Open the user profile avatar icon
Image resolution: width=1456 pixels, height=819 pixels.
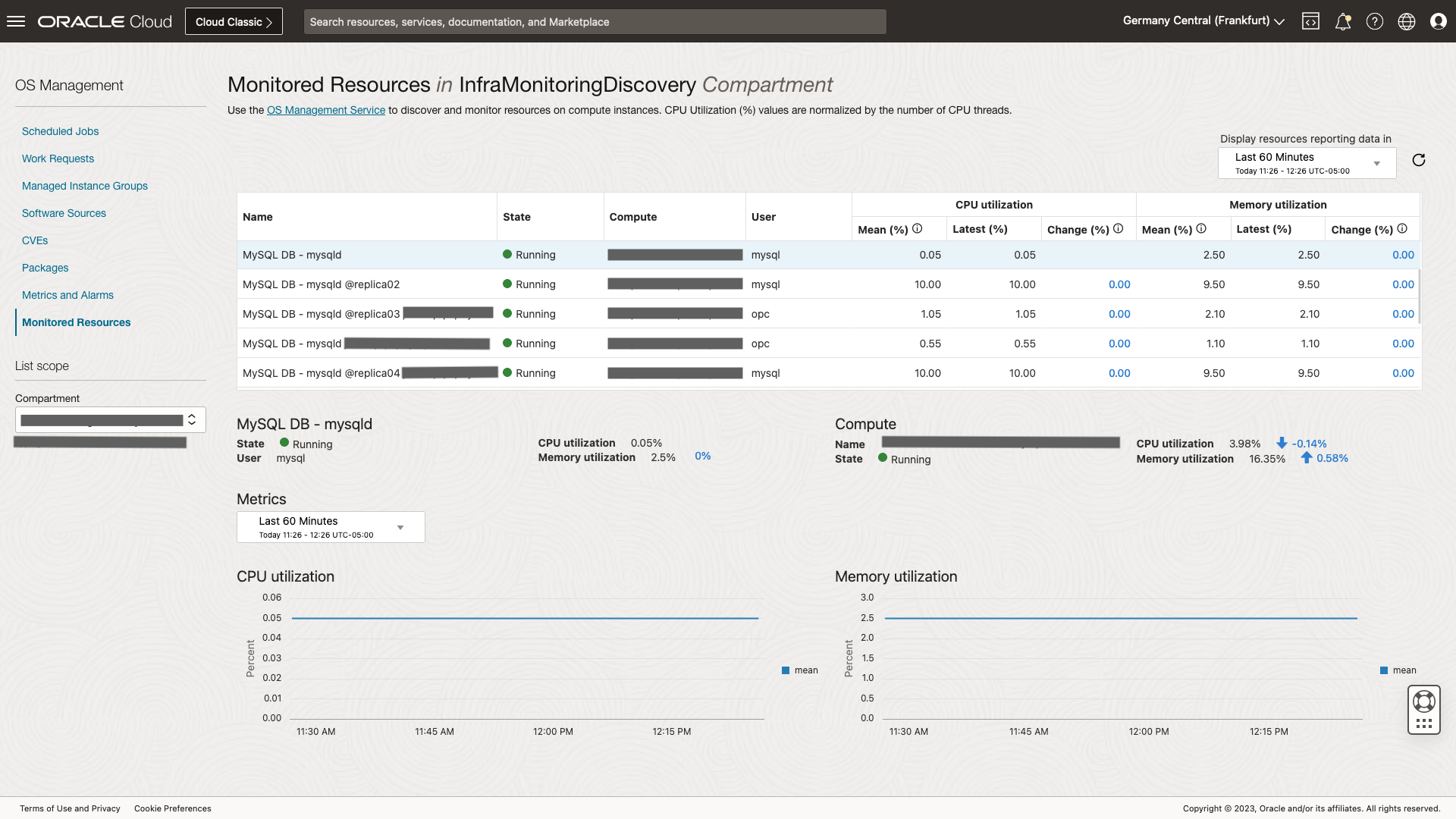1439,21
